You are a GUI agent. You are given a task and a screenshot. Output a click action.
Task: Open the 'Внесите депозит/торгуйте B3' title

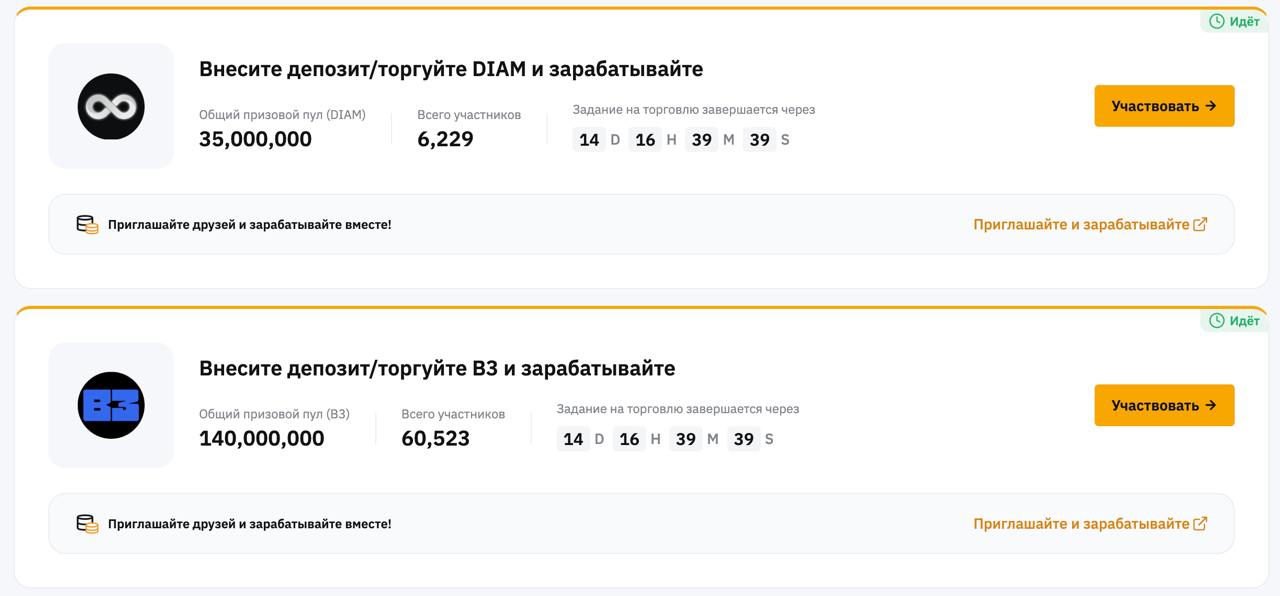pyautogui.click(x=437, y=368)
